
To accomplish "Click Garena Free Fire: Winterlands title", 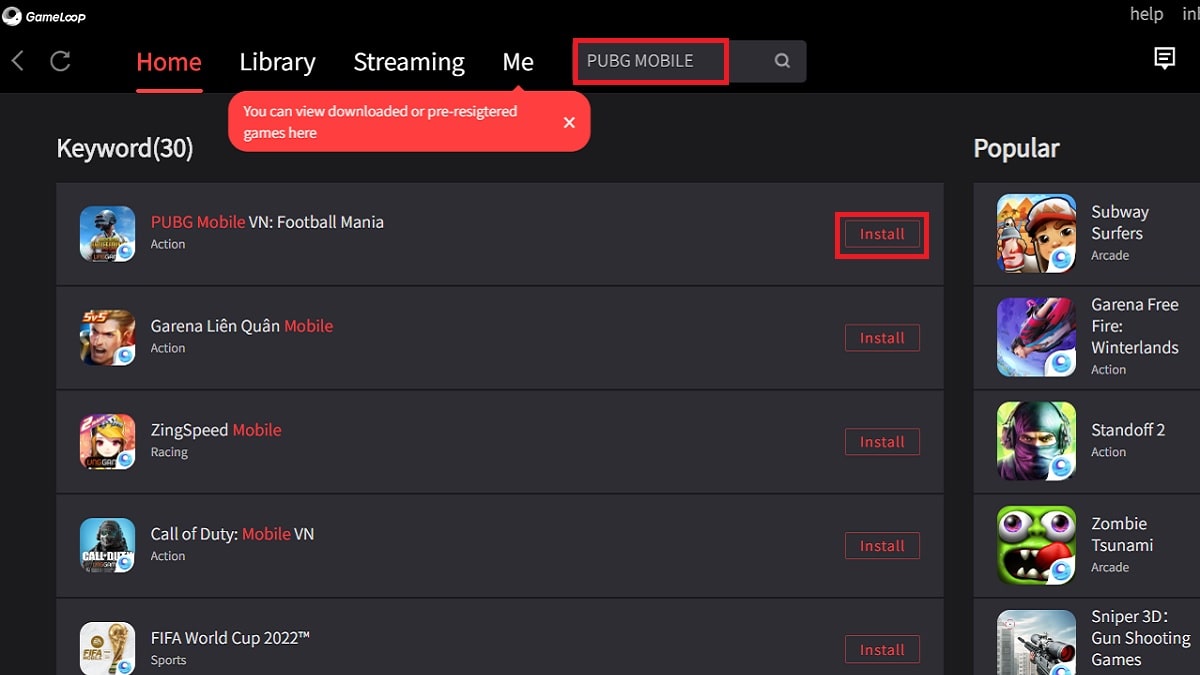I will 1135,326.
